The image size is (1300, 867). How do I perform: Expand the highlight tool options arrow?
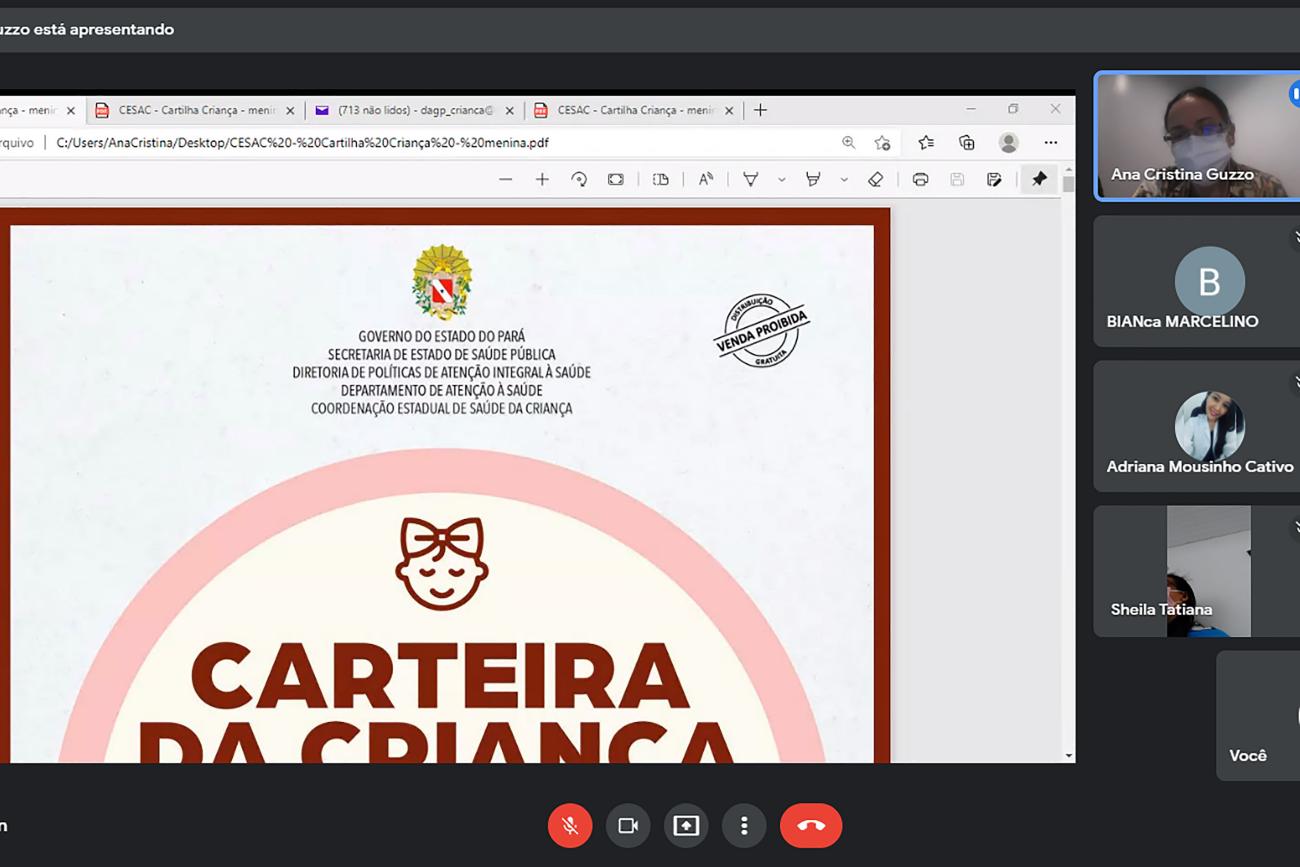844,180
